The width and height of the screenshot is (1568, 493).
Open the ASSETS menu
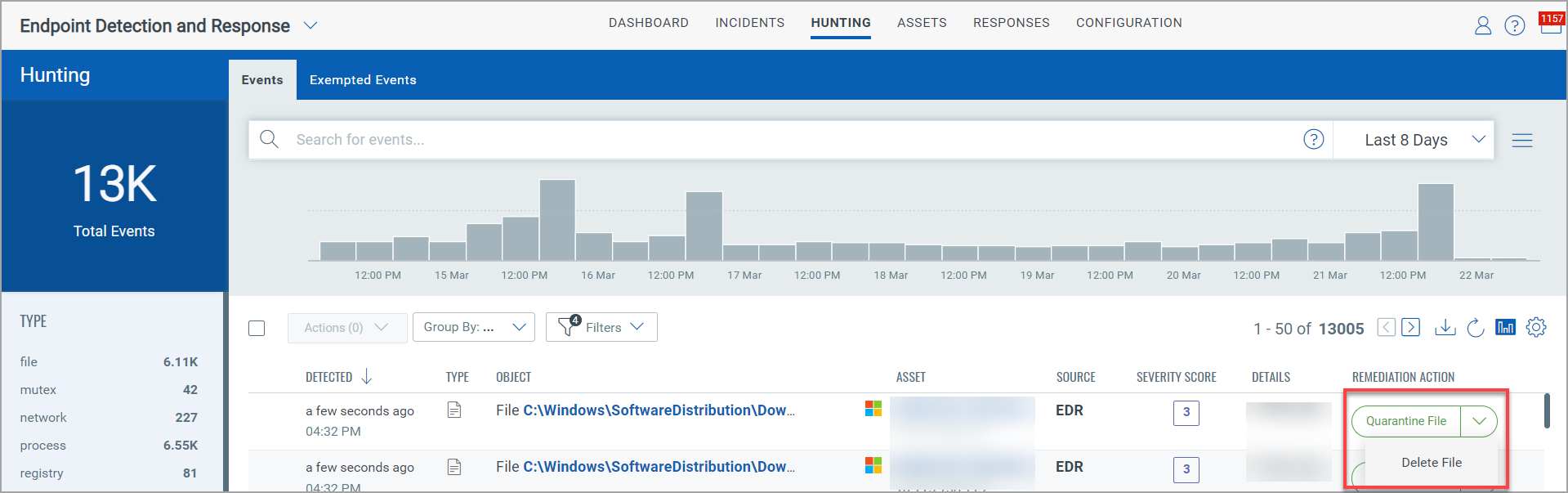pyautogui.click(x=922, y=23)
